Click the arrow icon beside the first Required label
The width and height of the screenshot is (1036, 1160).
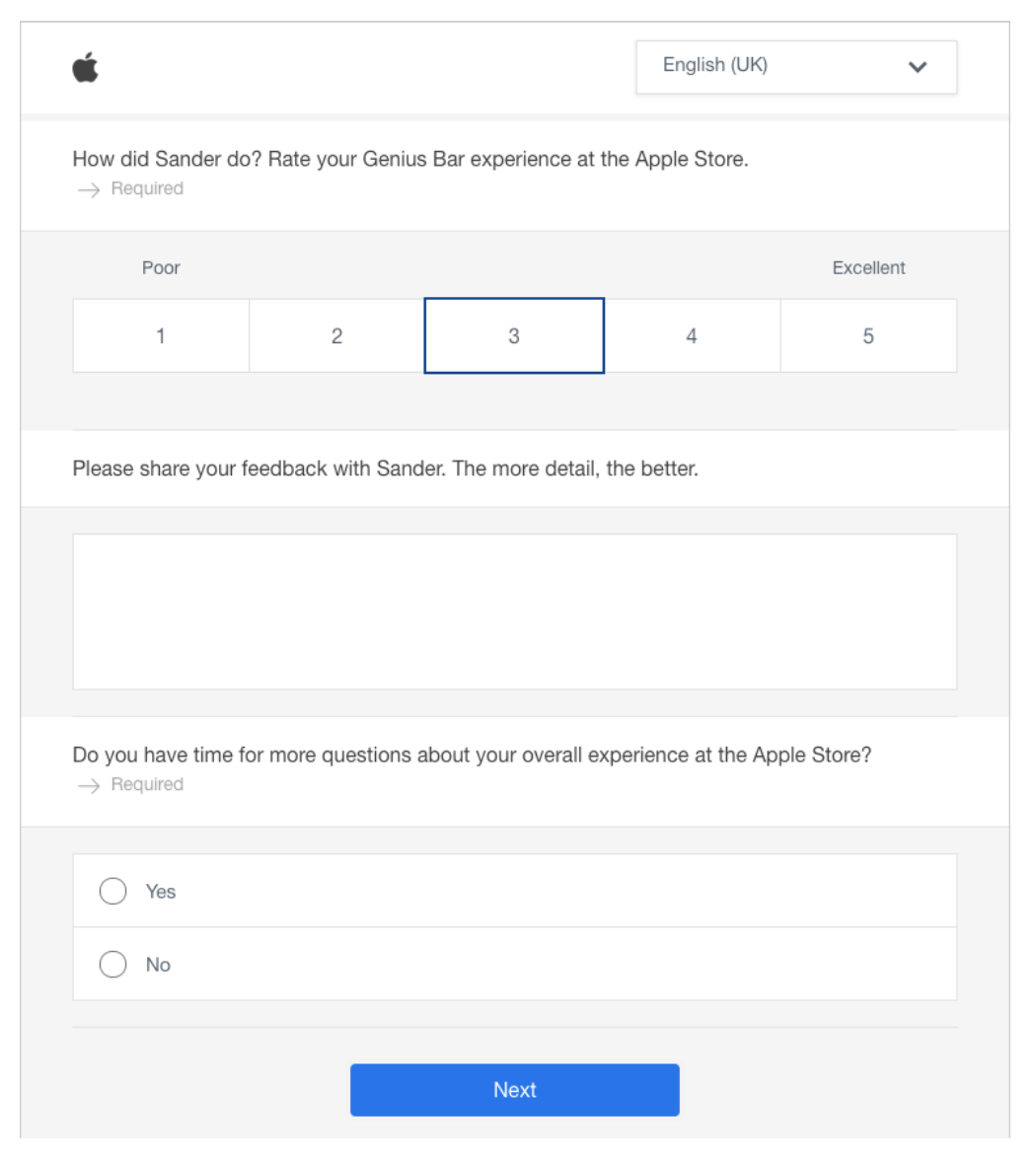click(89, 190)
